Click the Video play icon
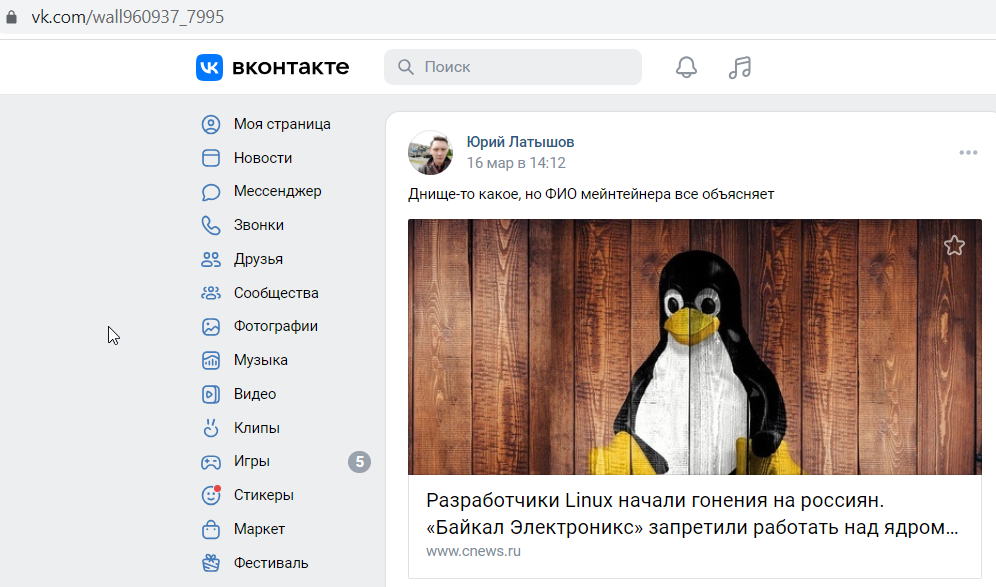The image size is (996, 587). [211, 395]
